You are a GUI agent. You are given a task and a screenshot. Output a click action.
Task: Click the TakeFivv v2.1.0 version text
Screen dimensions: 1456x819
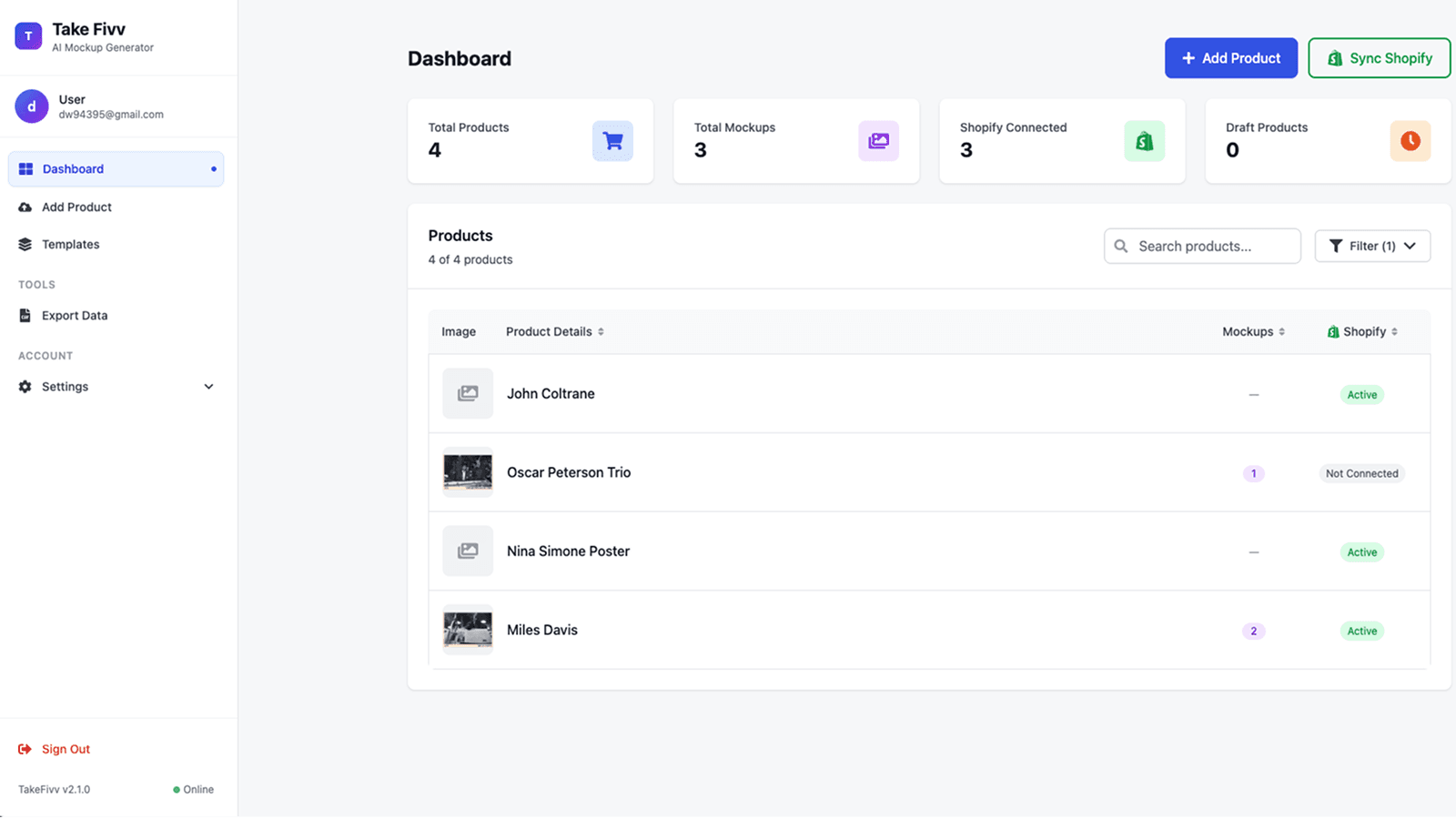(54, 790)
